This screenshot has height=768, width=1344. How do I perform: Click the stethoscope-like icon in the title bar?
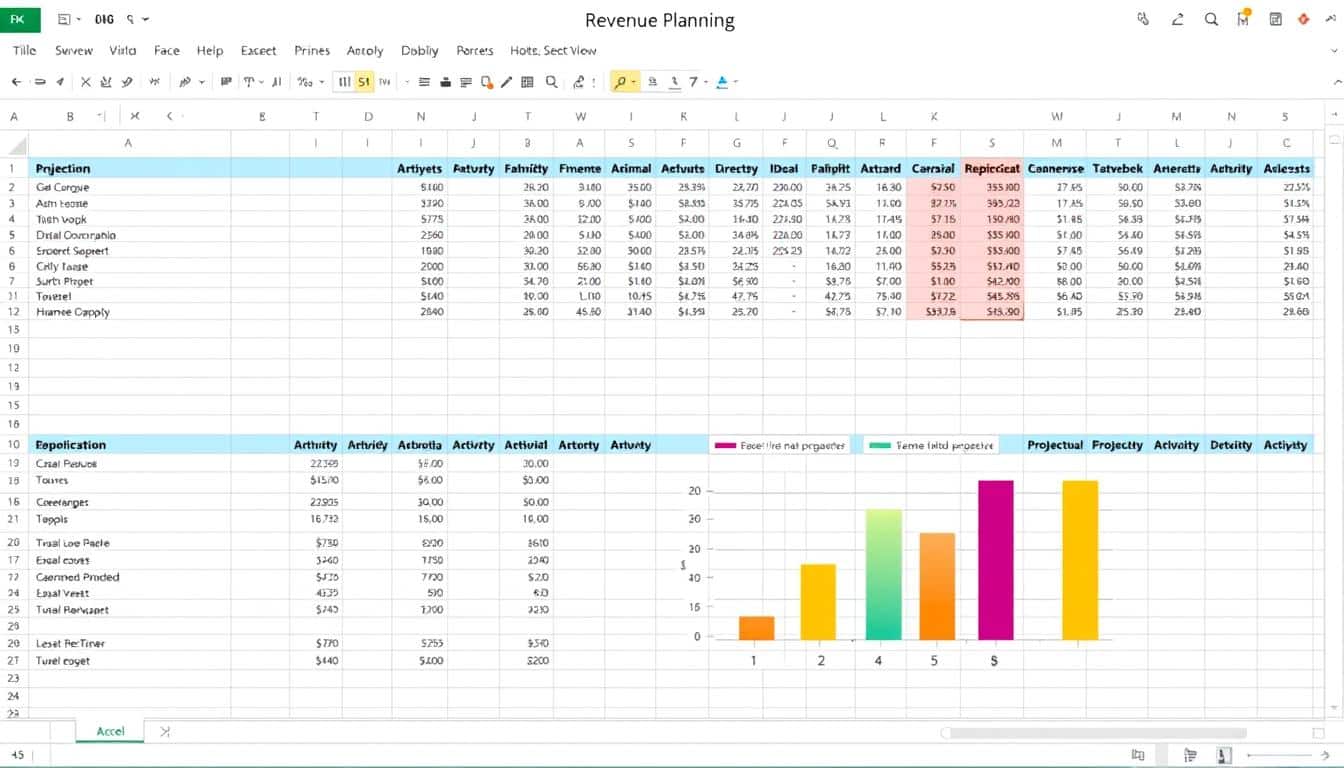click(x=1143, y=18)
